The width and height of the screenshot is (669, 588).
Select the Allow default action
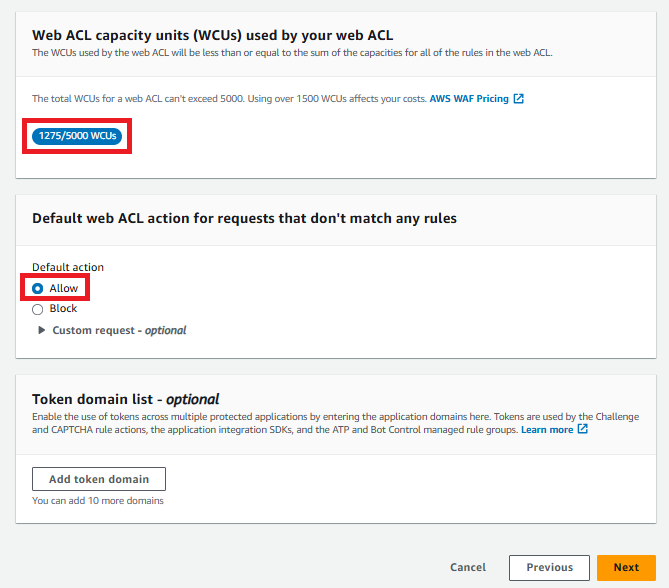click(x=38, y=289)
